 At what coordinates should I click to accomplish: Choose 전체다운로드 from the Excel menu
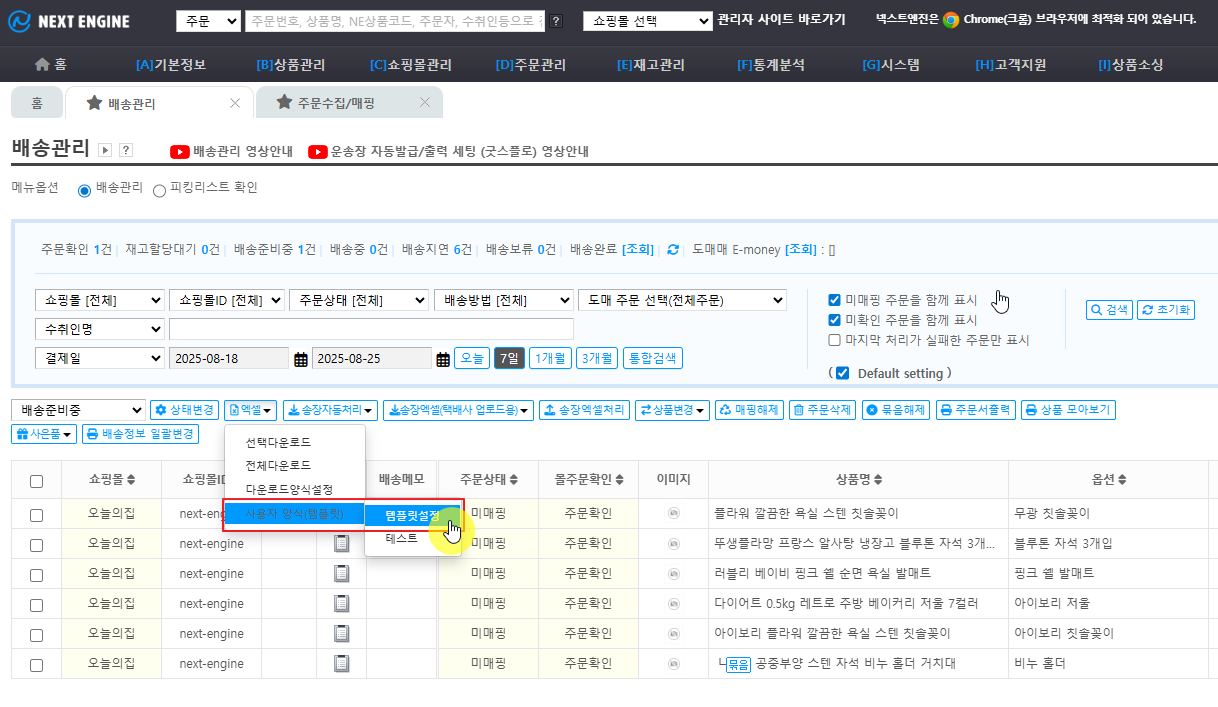pos(278,465)
